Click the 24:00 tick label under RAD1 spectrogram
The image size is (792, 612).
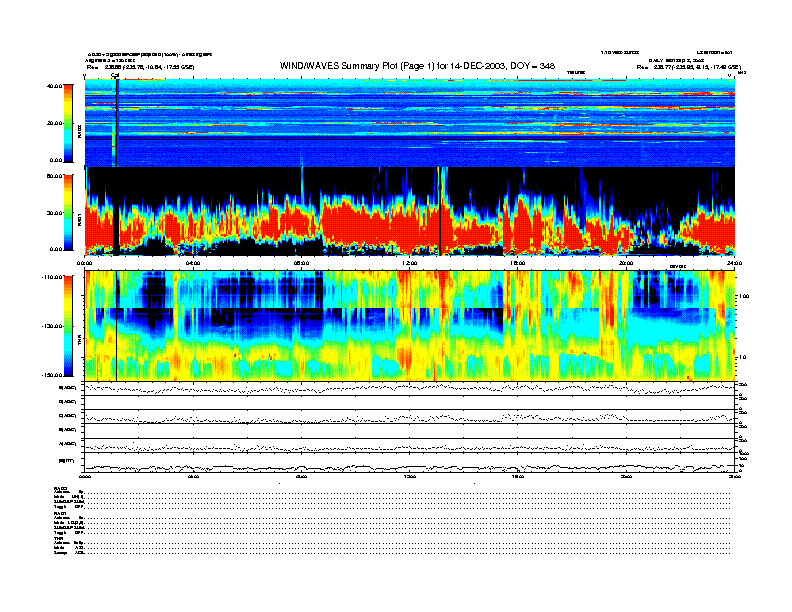[734, 263]
